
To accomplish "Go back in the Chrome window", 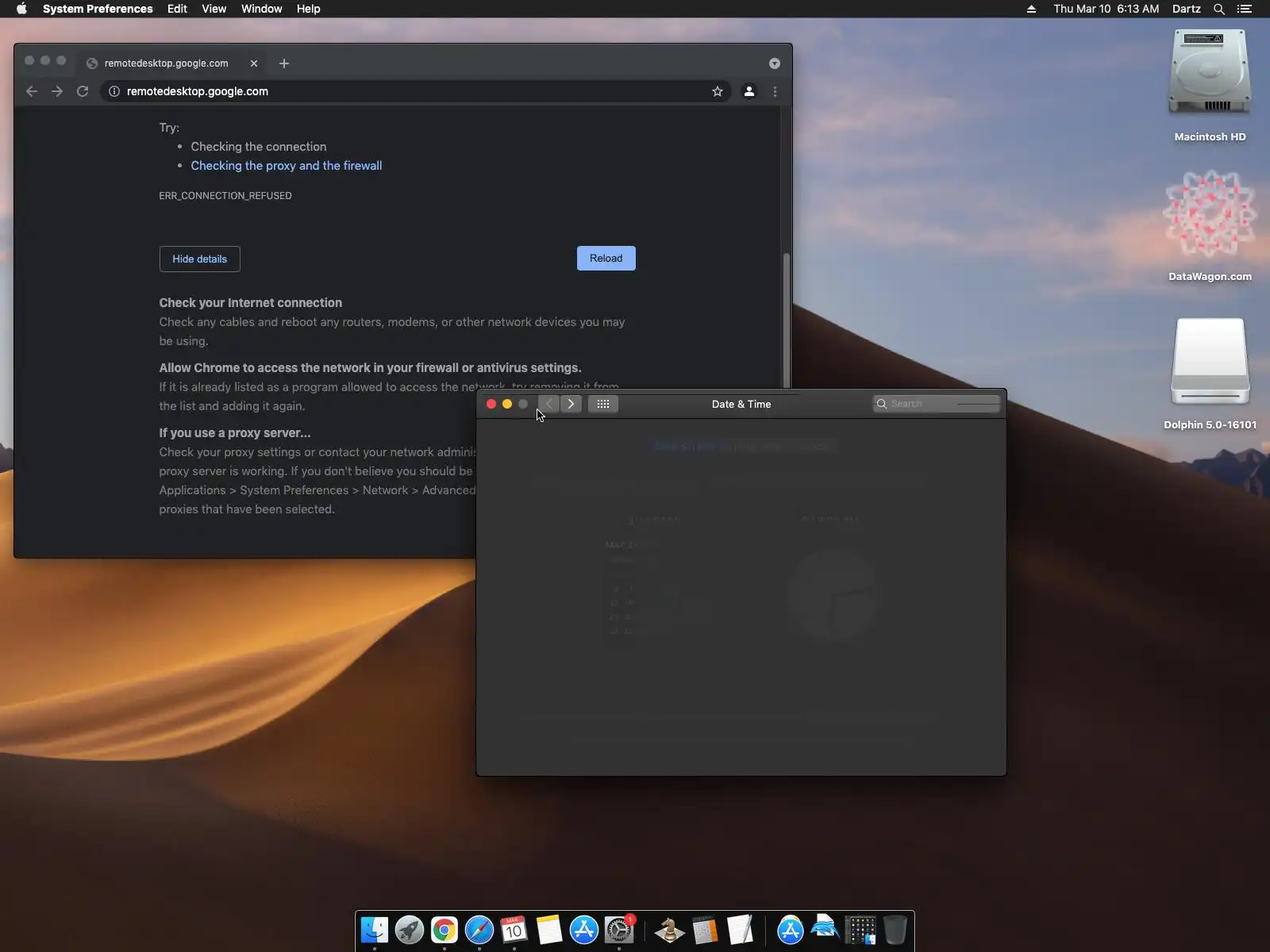I will pyautogui.click(x=32, y=91).
